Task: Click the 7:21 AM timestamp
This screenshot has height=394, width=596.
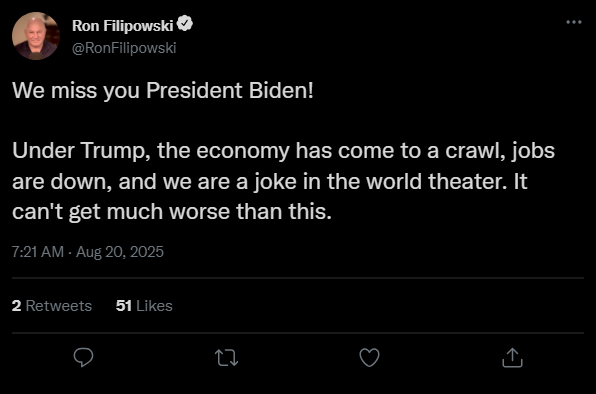Action: [38, 252]
